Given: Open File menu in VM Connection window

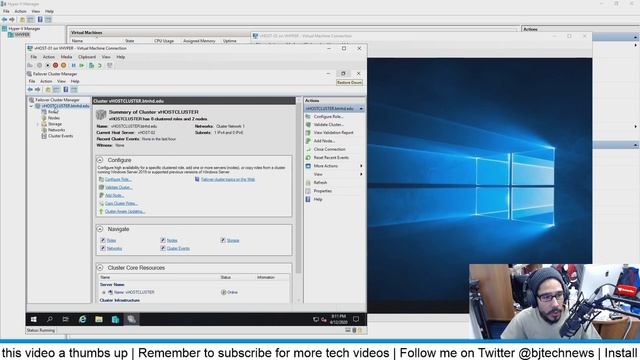Looking at the screenshot, I should coord(33,57).
